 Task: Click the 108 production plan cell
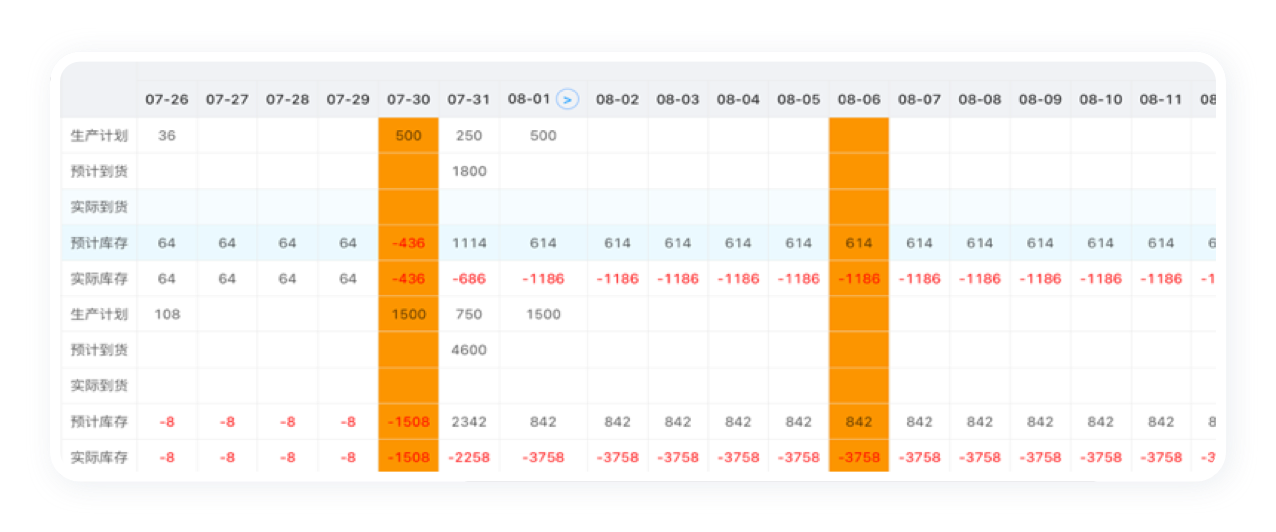coord(167,314)
